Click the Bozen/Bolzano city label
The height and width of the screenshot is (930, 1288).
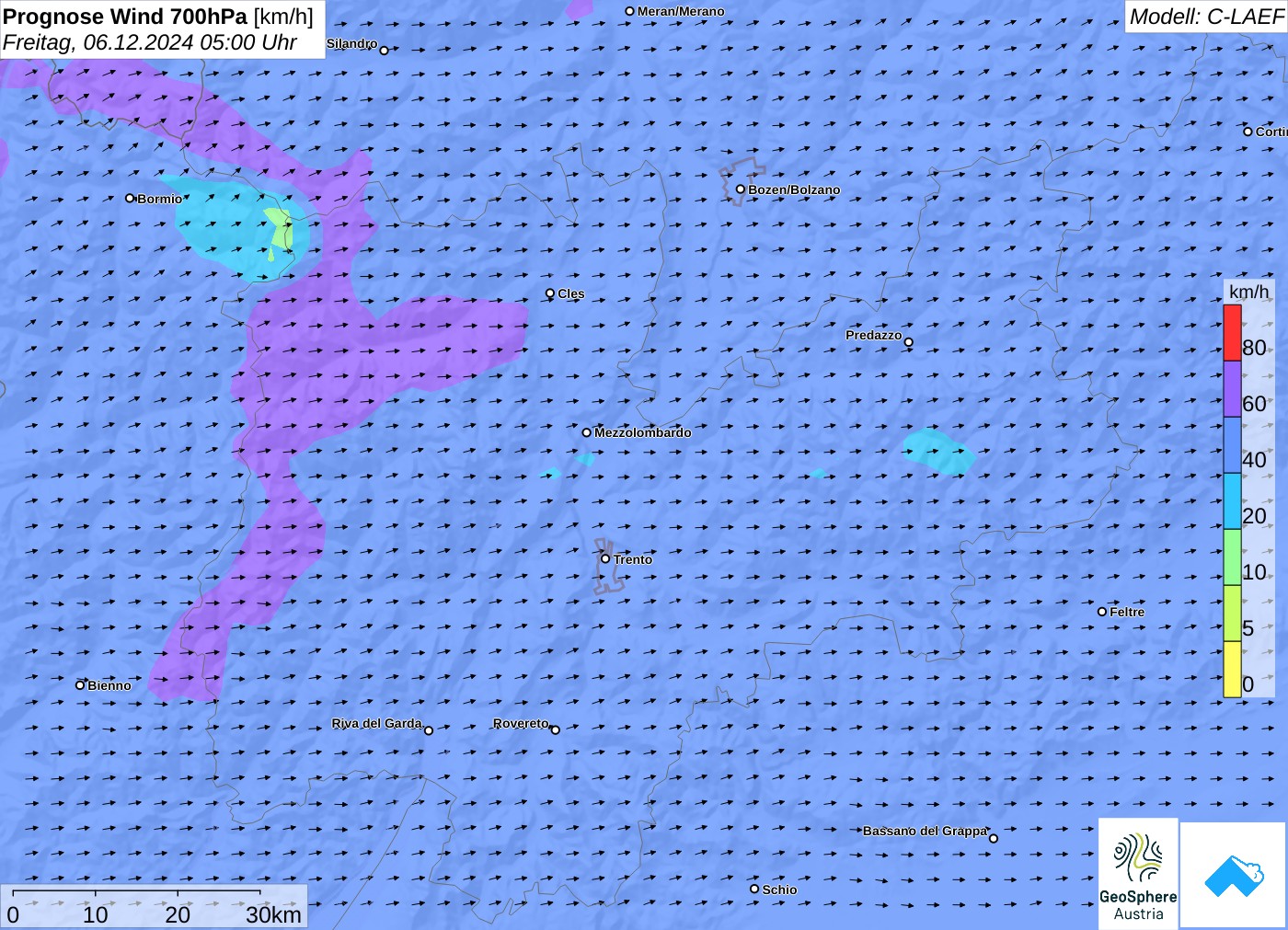click(794, 189)
